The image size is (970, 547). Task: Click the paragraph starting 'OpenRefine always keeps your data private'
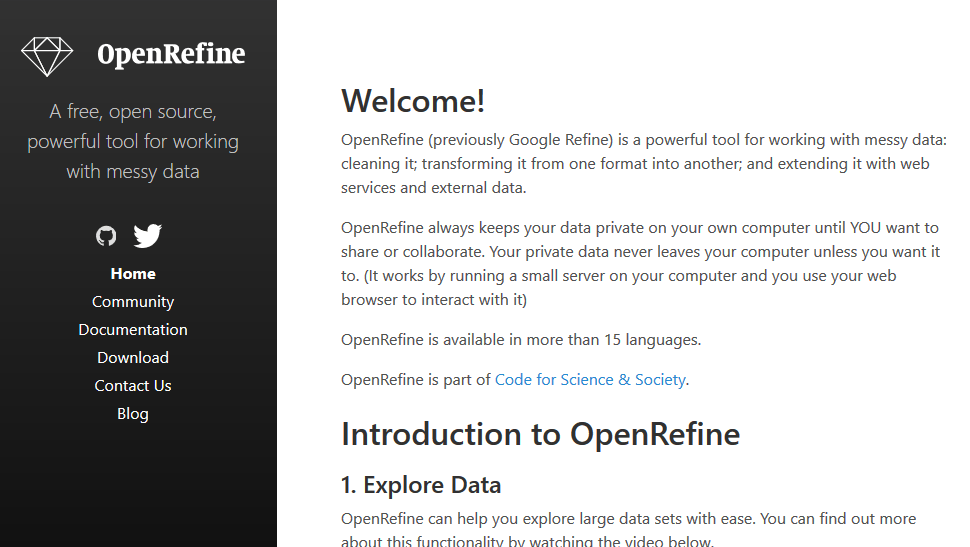pyautogui.click(x=640, y=264)
